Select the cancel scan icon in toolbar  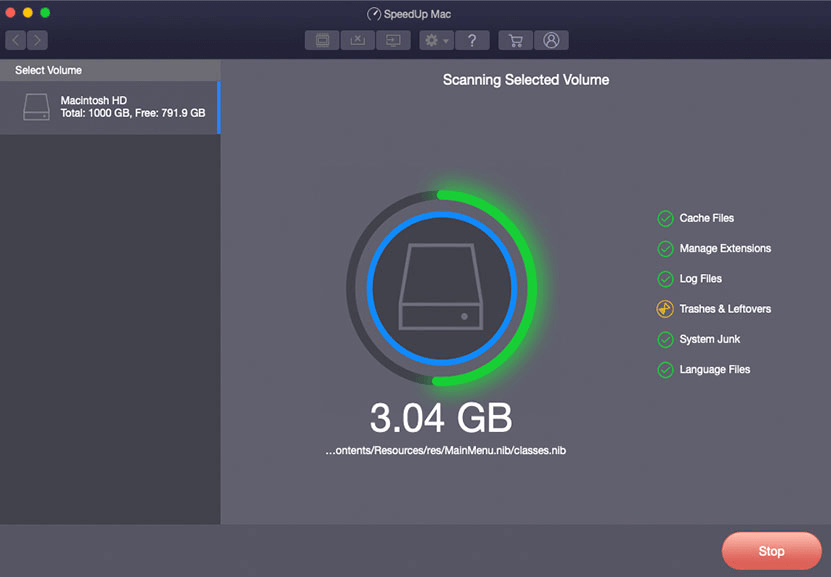pyautogui.click(x=356, y=40)
